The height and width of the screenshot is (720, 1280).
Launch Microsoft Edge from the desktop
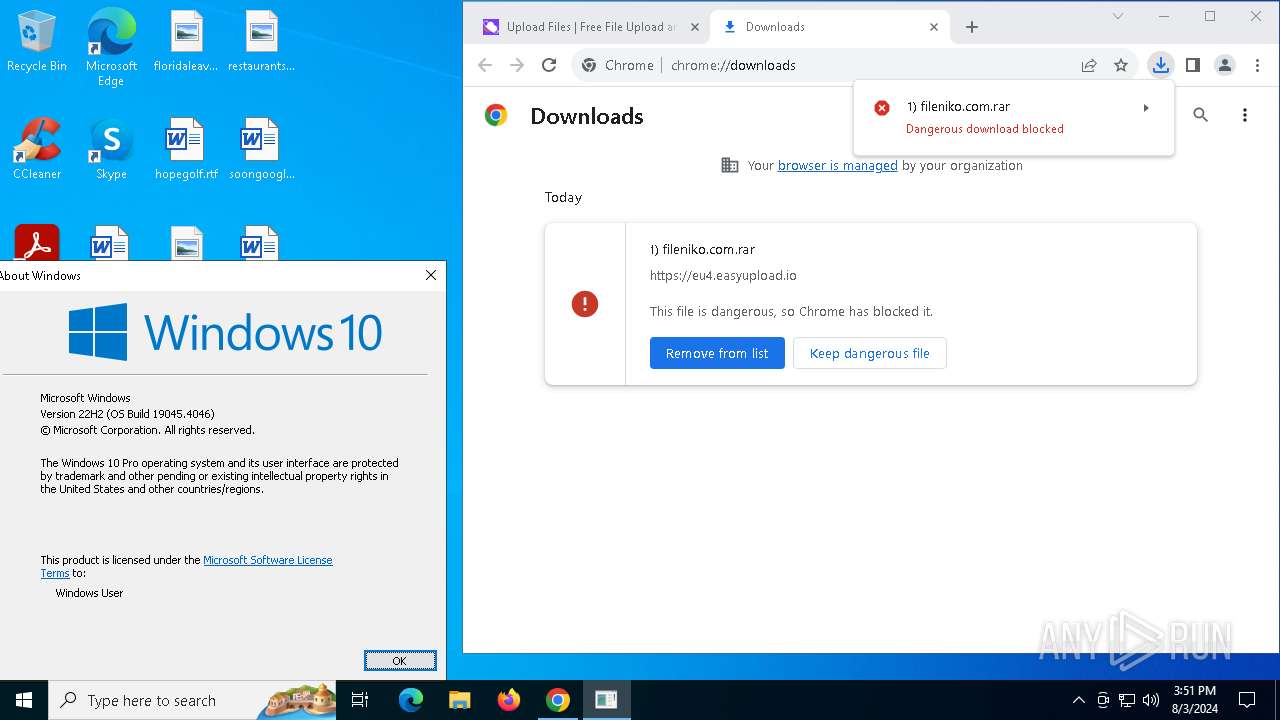pyautogui.click(x=111, y=48)
